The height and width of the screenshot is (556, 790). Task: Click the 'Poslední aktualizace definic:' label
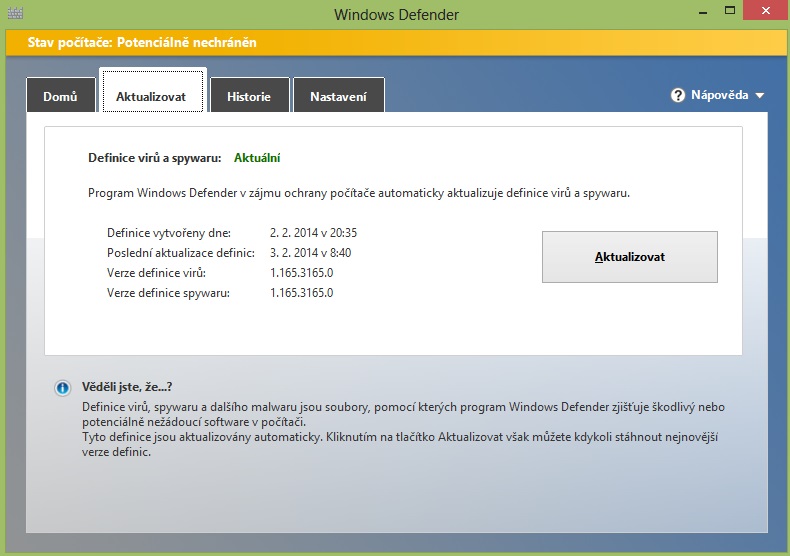point(181,253)
